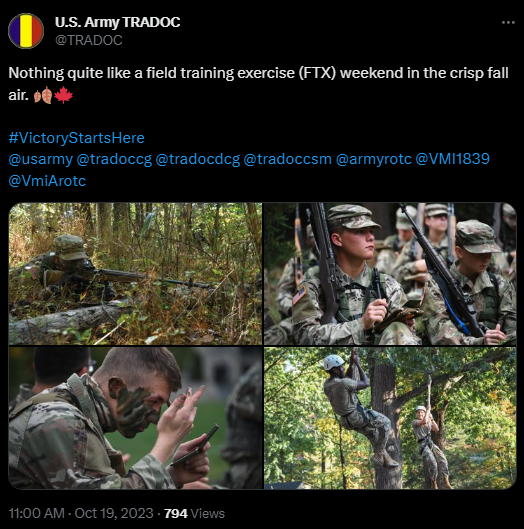The width and height of the screenshot is (524, 529).
Task: Open the @armyrotc mention
Action: pos(374,159)
